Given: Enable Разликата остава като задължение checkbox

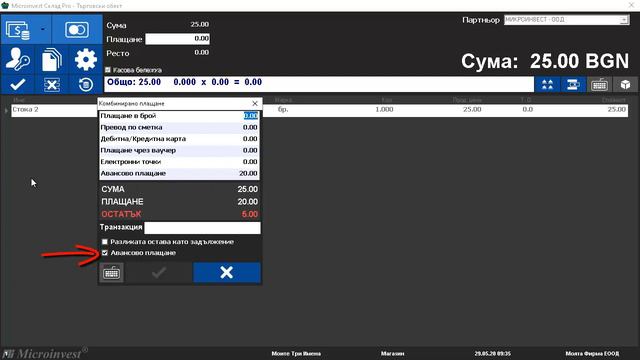Looking at the screenshot, I should point(105,242).
